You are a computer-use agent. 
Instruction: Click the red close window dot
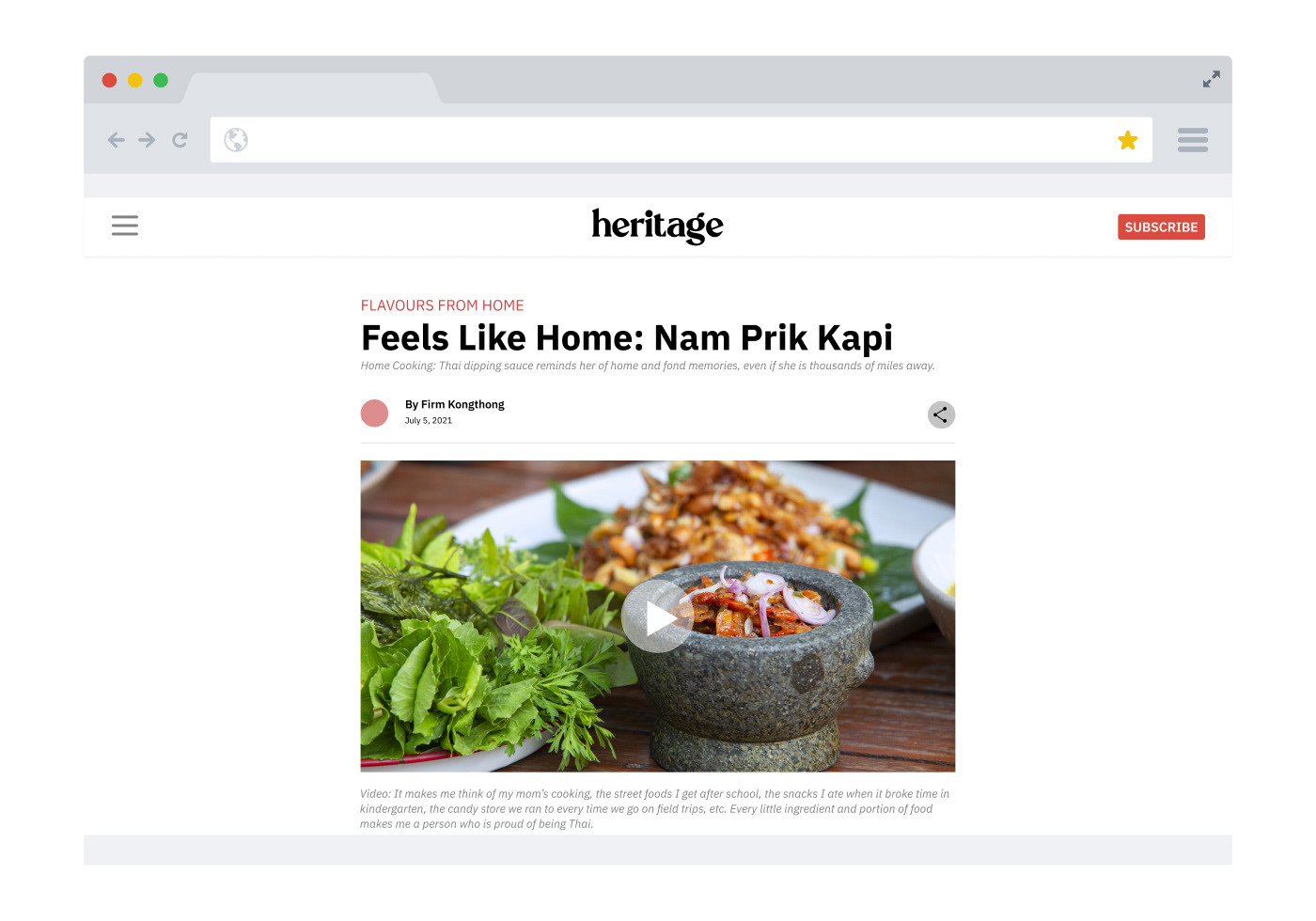109,80
